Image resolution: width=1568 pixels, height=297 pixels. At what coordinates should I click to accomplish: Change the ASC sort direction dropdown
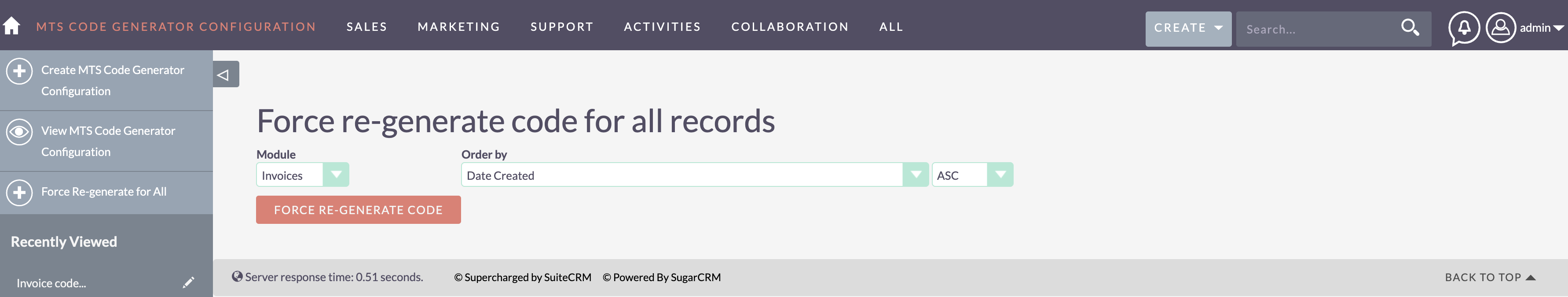click(972, 175)
